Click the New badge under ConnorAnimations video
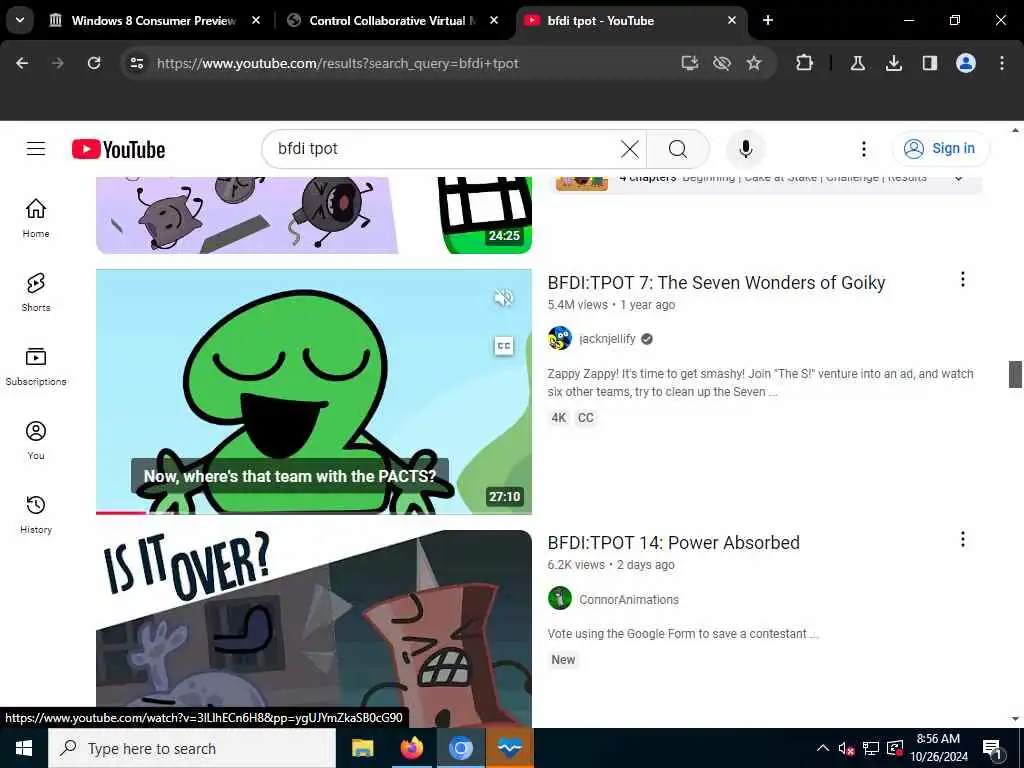Viewport: 1024px width, 768px height. (563, 660)
